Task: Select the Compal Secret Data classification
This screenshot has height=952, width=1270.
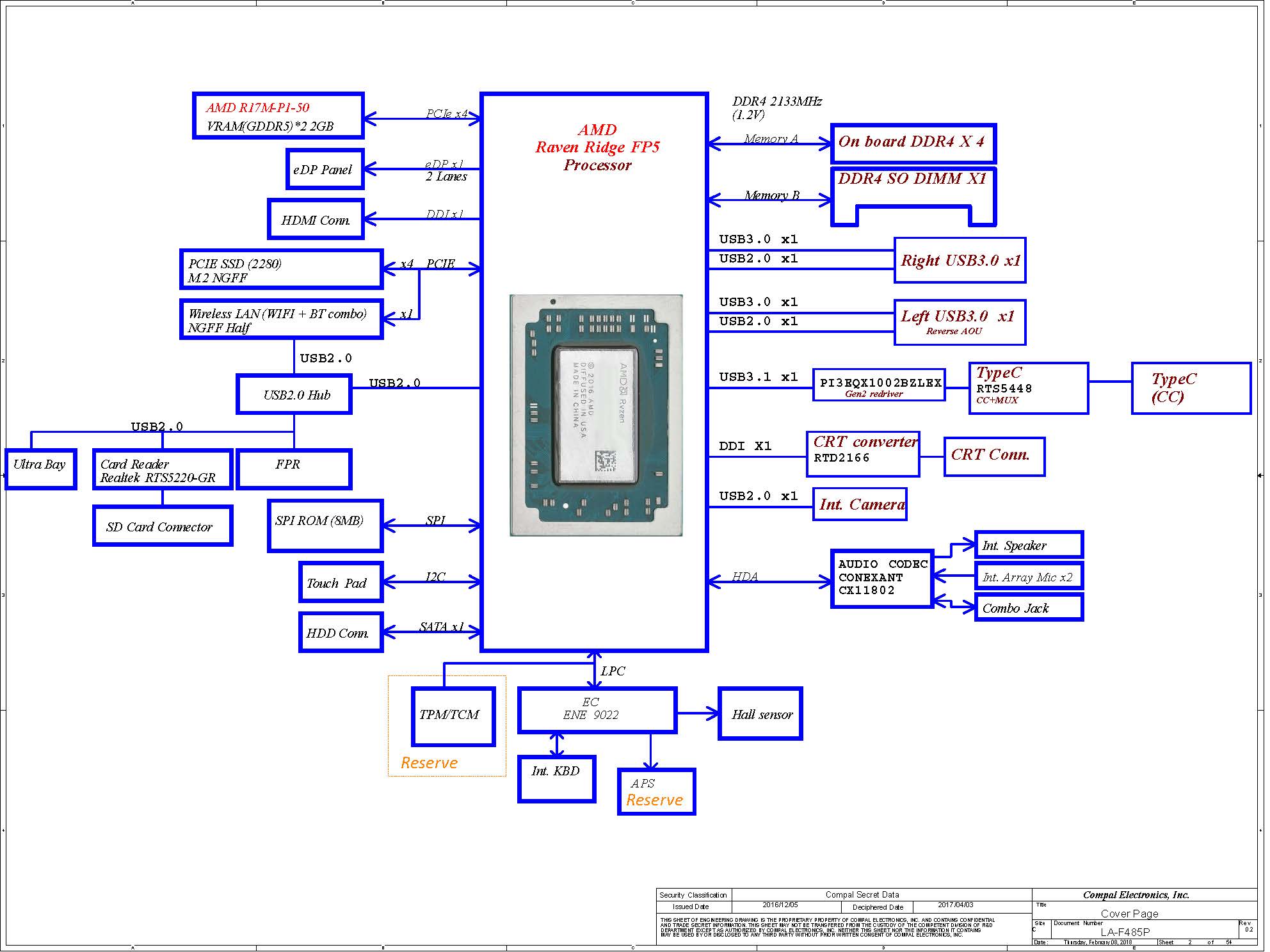Action: 862,895
